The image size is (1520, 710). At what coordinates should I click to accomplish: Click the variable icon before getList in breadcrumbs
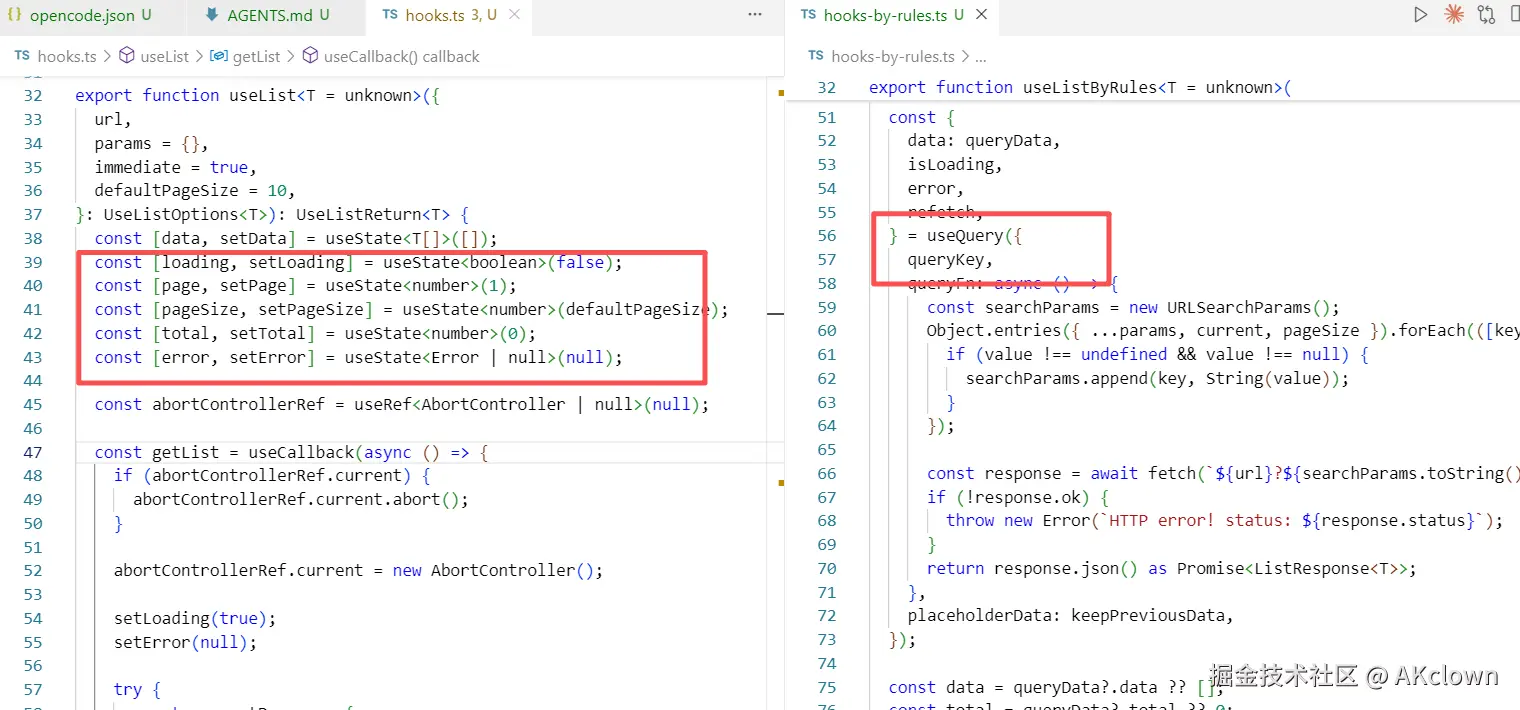[218, 57]
